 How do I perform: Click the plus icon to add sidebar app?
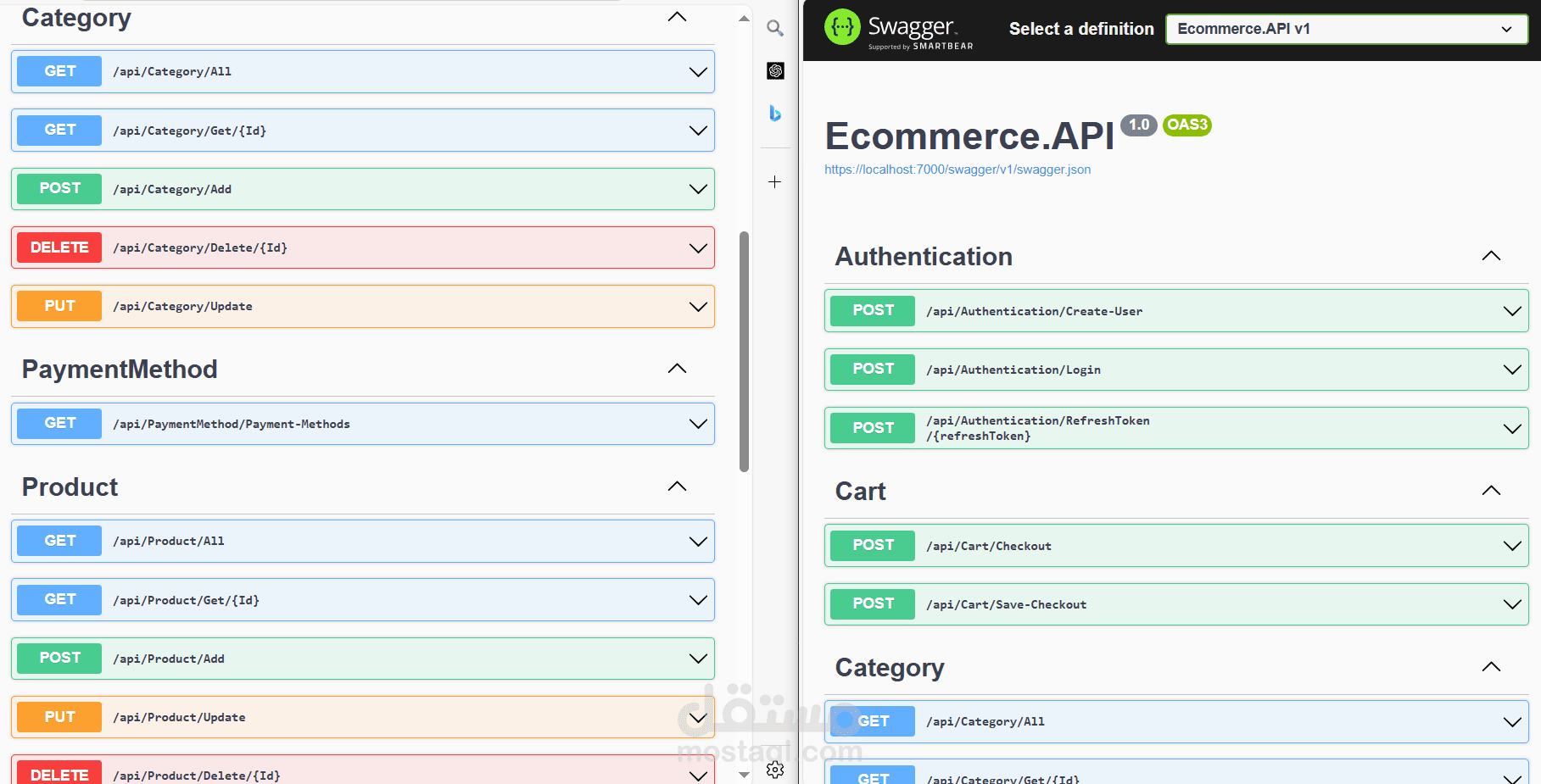click(774, 181)
